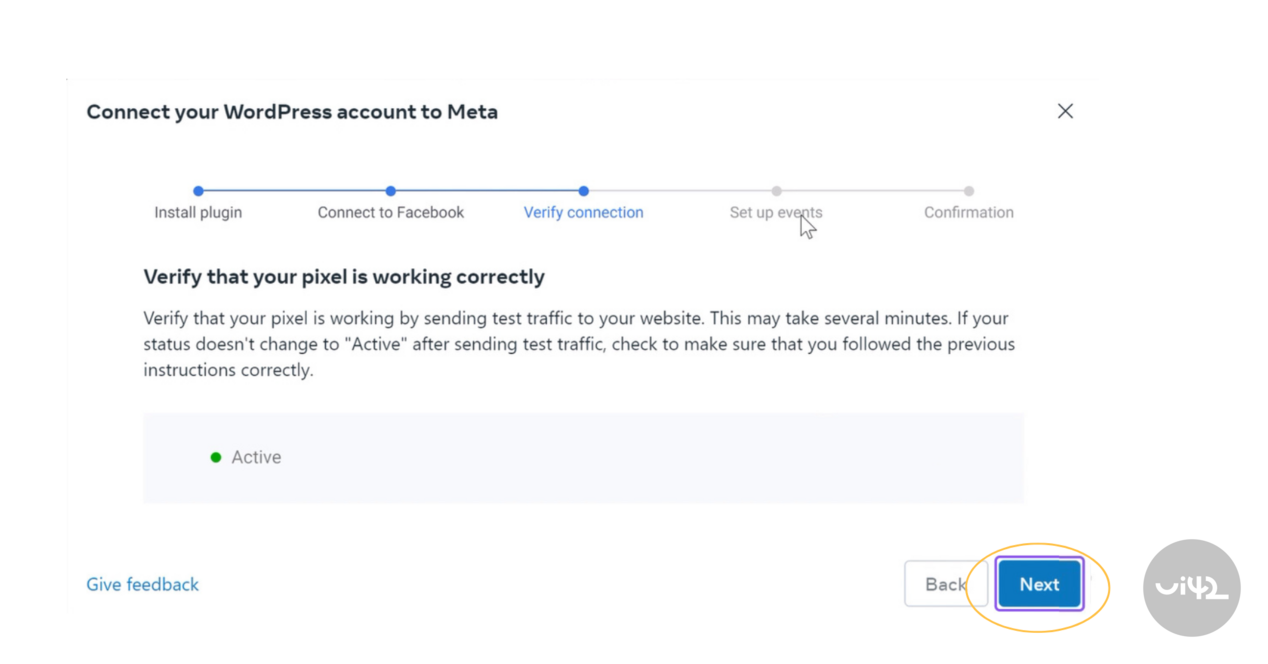Go to the Install plugin step label
The image size is (1268, 664).
[198, 212]
